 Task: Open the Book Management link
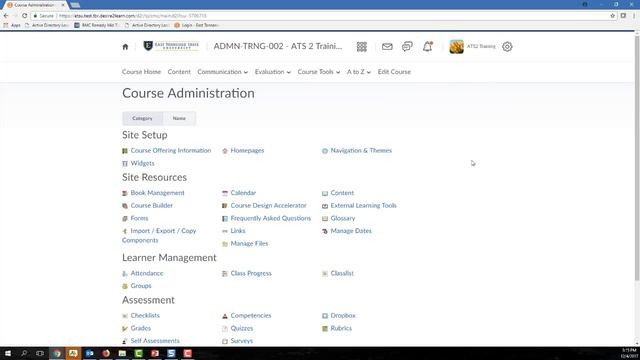[157, 193]
